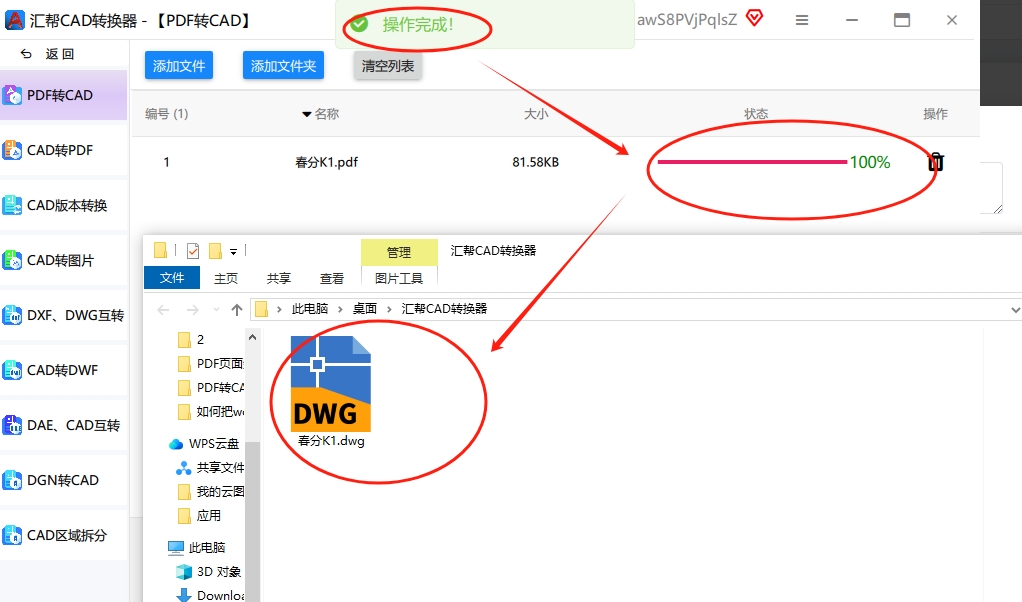Choose the DXF、DWG互转 option
Viewport: 1022px width, 602px height.
[x=63, y=315]
